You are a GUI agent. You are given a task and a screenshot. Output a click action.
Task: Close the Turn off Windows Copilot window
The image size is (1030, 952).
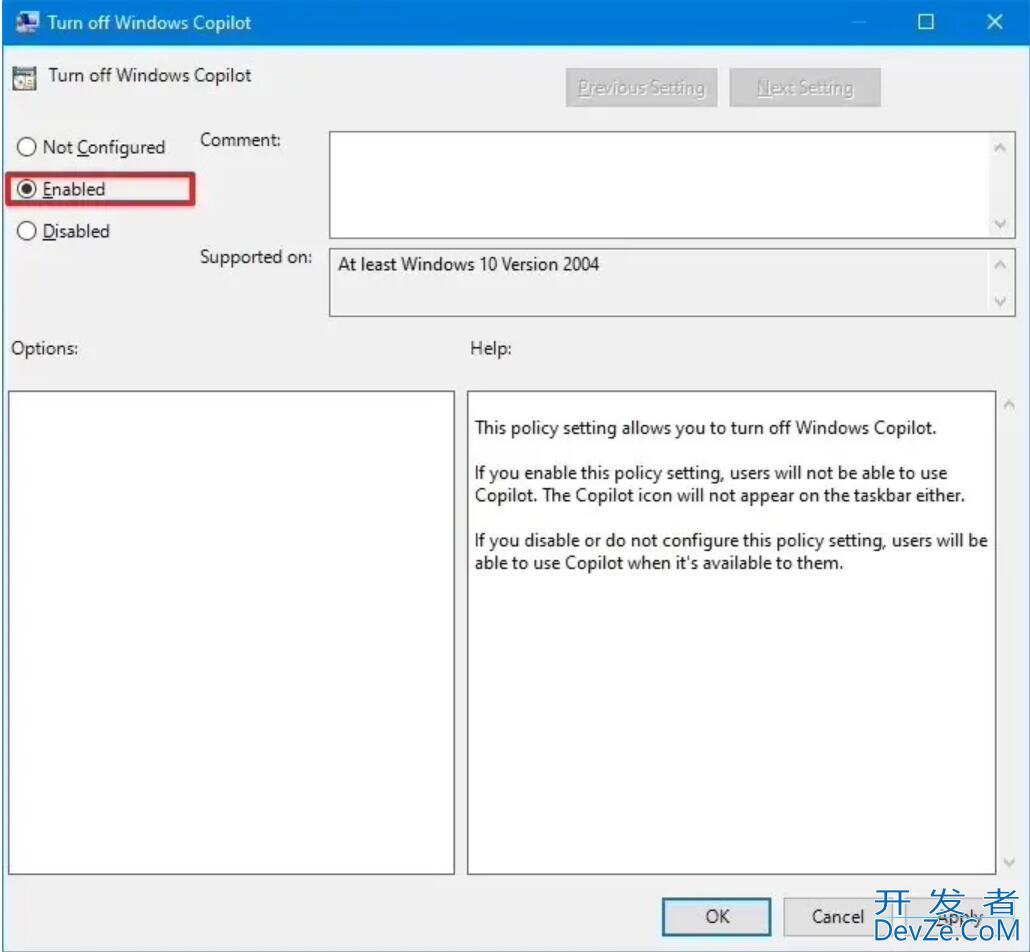pyautogui.click(x=995, y=22)
